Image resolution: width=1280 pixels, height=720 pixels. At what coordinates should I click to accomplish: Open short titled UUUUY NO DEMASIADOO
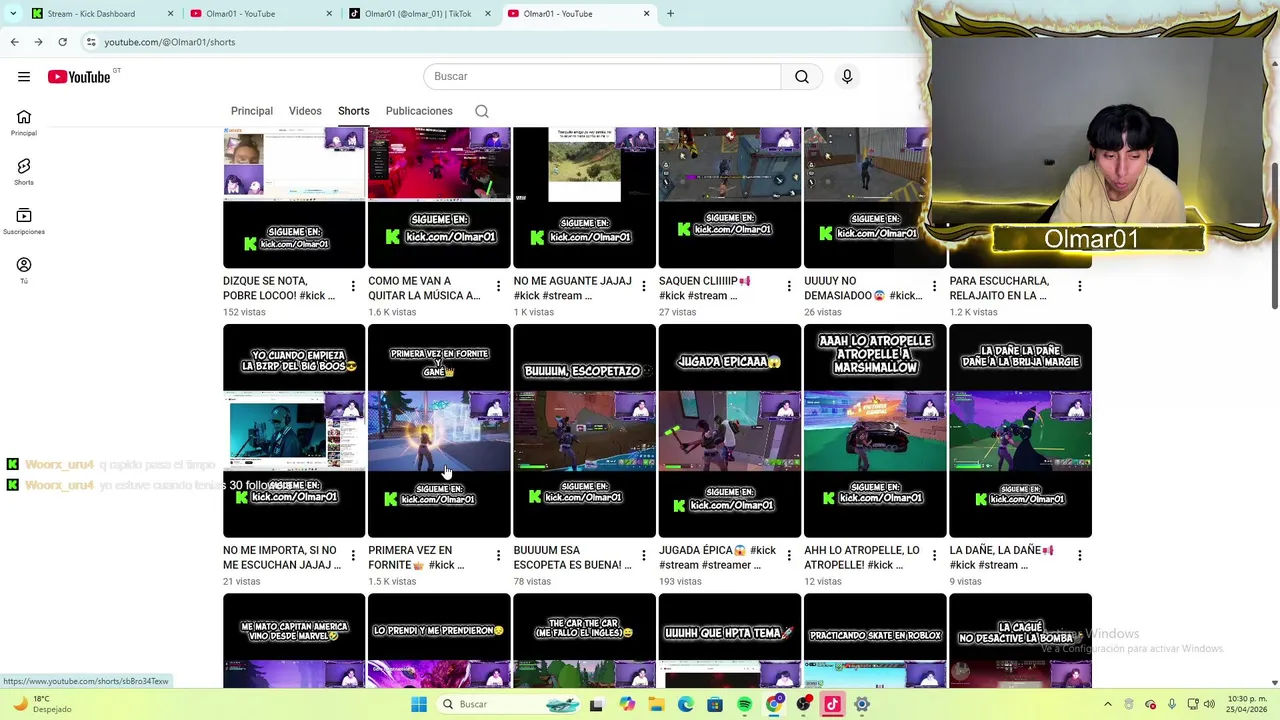863,288
